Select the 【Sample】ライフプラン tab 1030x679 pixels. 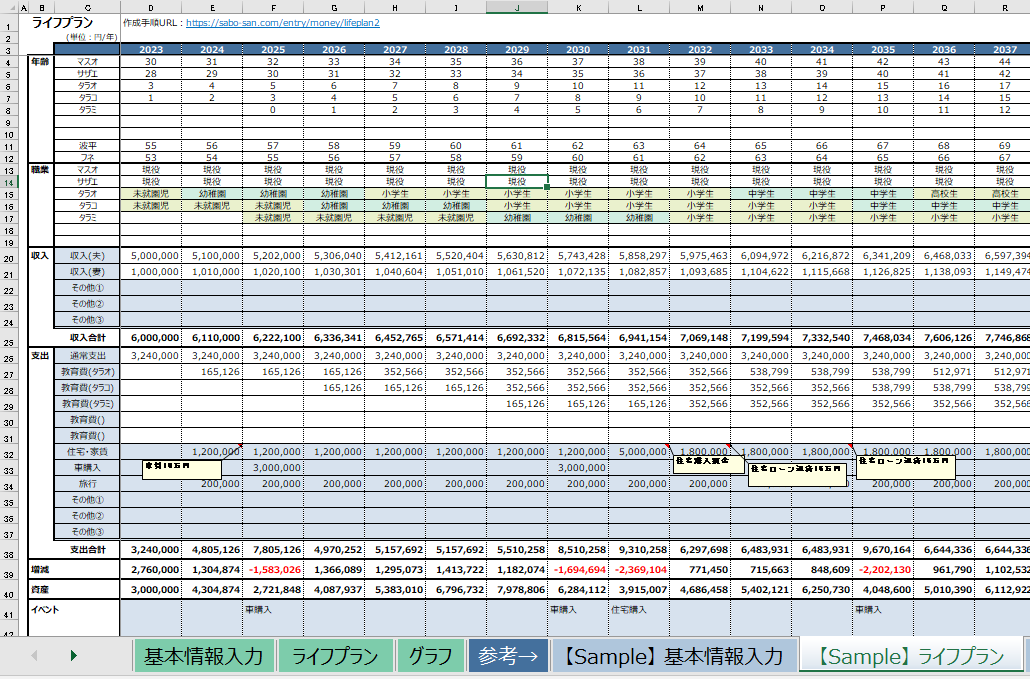pyautogui.click(x=910, y=656)
